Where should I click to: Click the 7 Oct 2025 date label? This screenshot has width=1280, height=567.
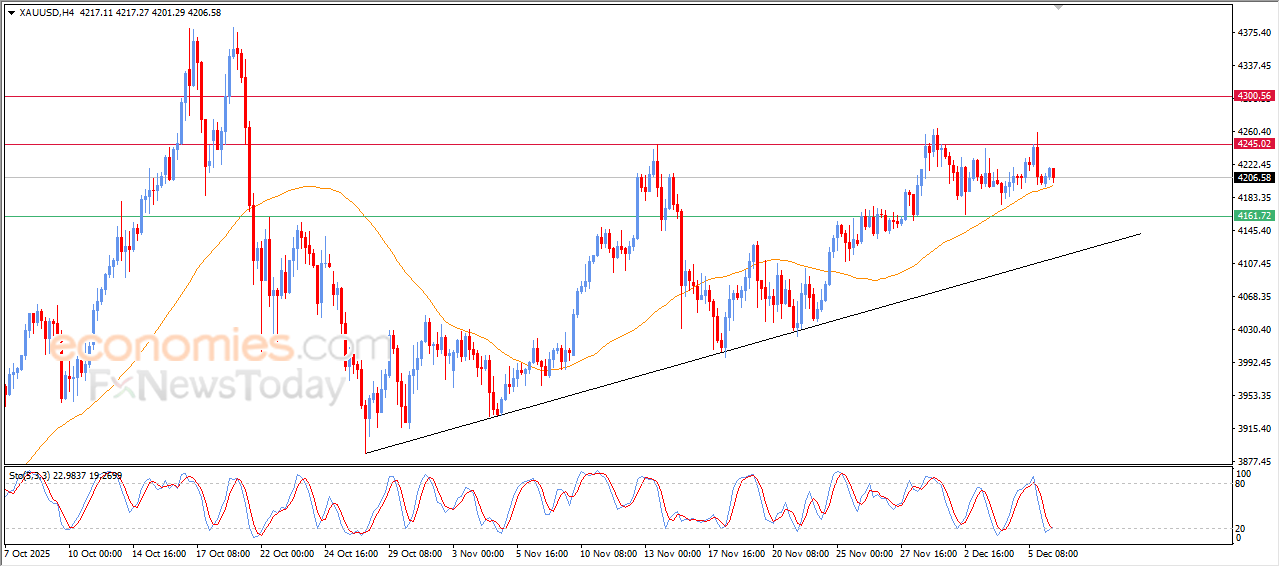pos(29,552)
